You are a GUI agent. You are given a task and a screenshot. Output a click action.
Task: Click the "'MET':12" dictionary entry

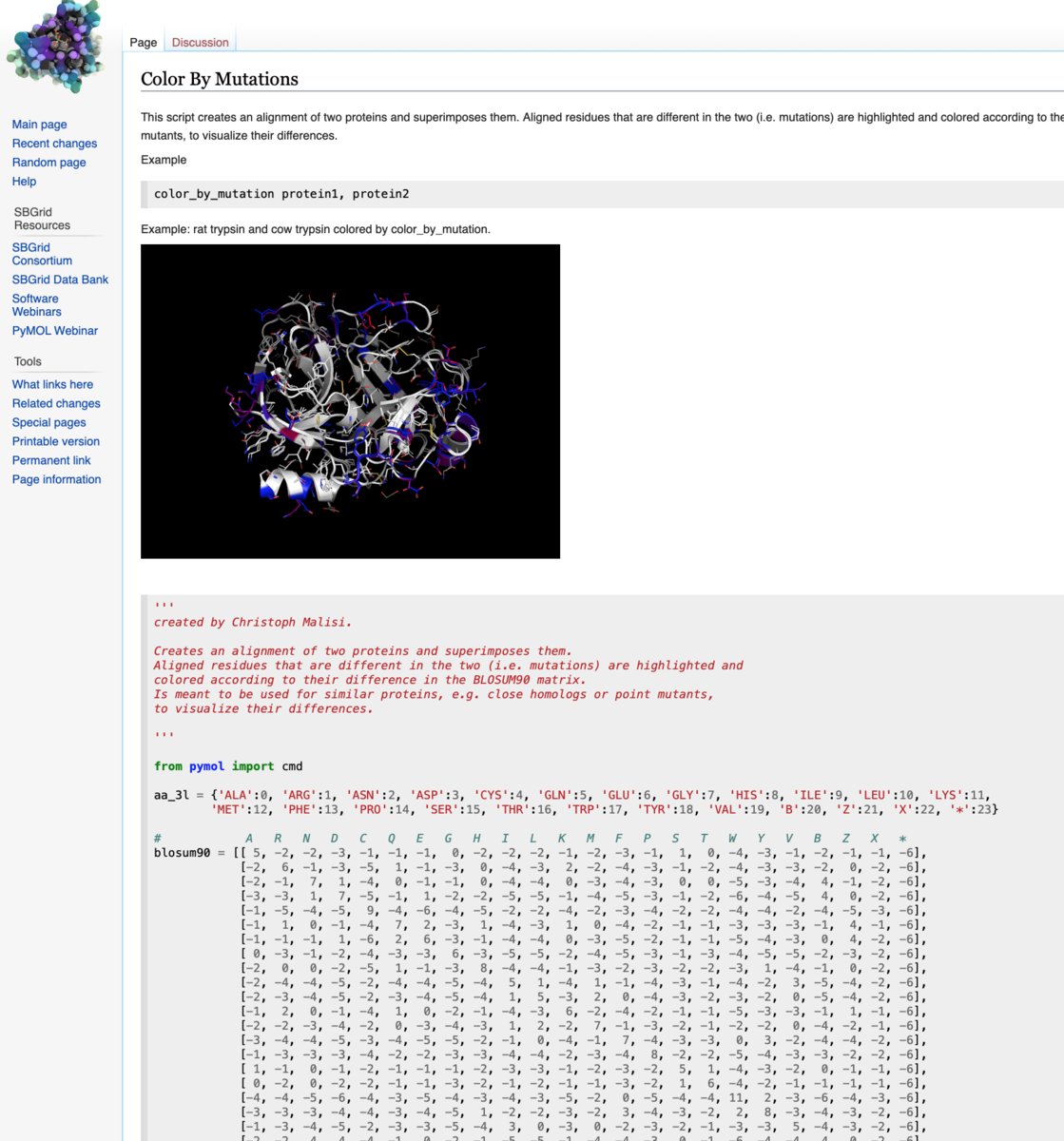[x=240, y=810]
